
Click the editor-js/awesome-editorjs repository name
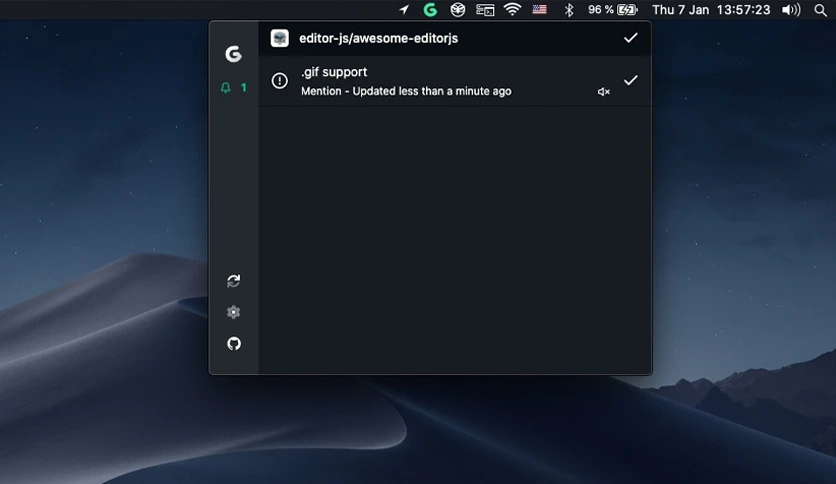pos(379,38)
